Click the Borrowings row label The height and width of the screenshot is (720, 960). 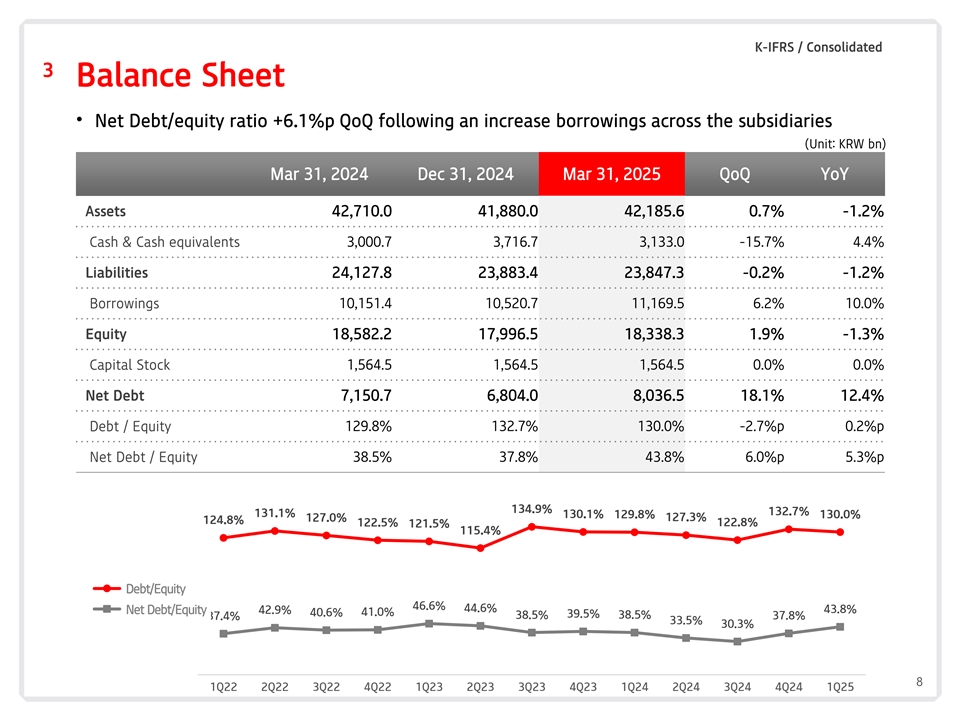(x=124, y=303)
